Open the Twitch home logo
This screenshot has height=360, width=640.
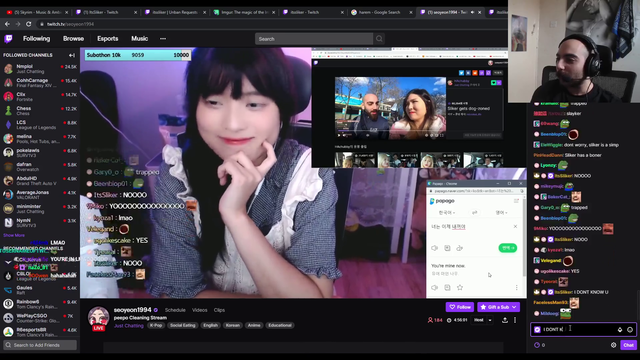tap(8, 39)
